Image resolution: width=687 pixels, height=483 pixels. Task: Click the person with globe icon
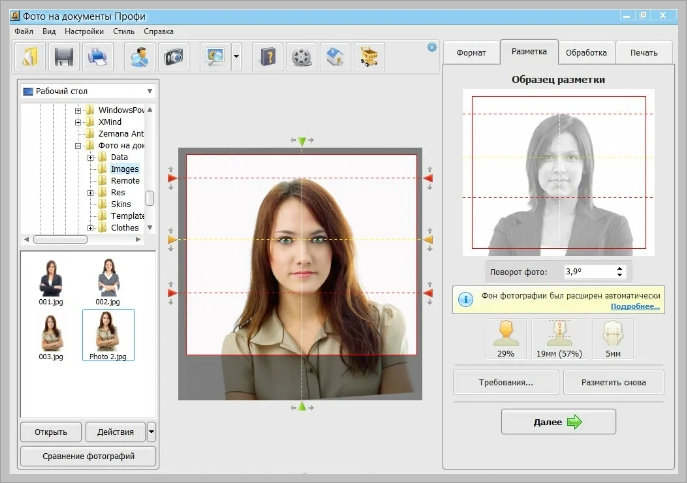click(x=140, y=57)
